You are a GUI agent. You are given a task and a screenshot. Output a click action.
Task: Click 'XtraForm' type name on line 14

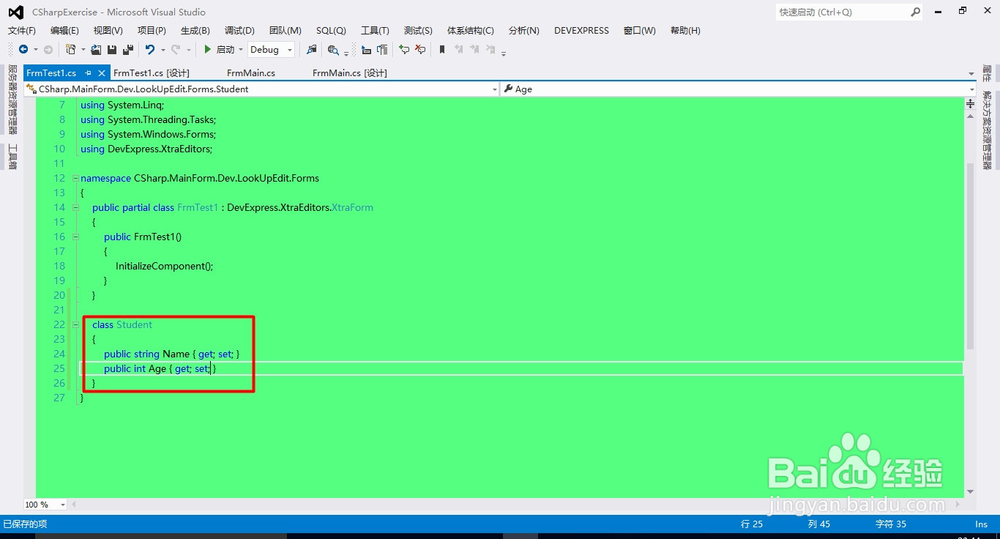[x=352, y=207]
